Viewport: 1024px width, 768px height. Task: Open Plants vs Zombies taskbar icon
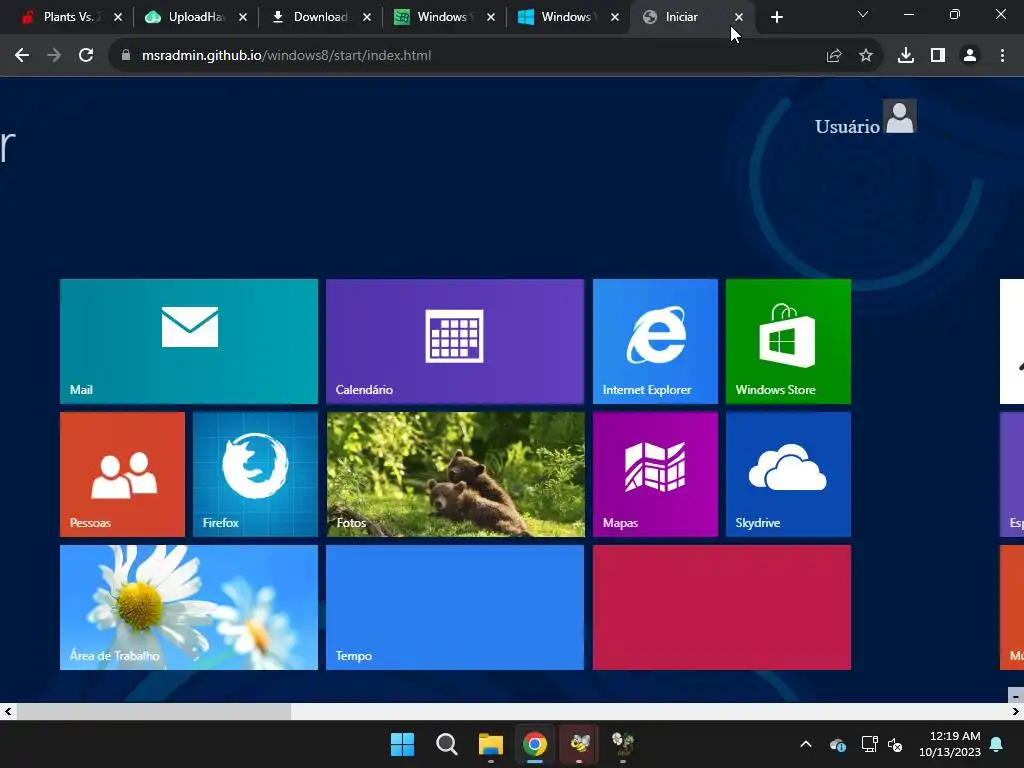pyautogui.click(x=623, y=744)
